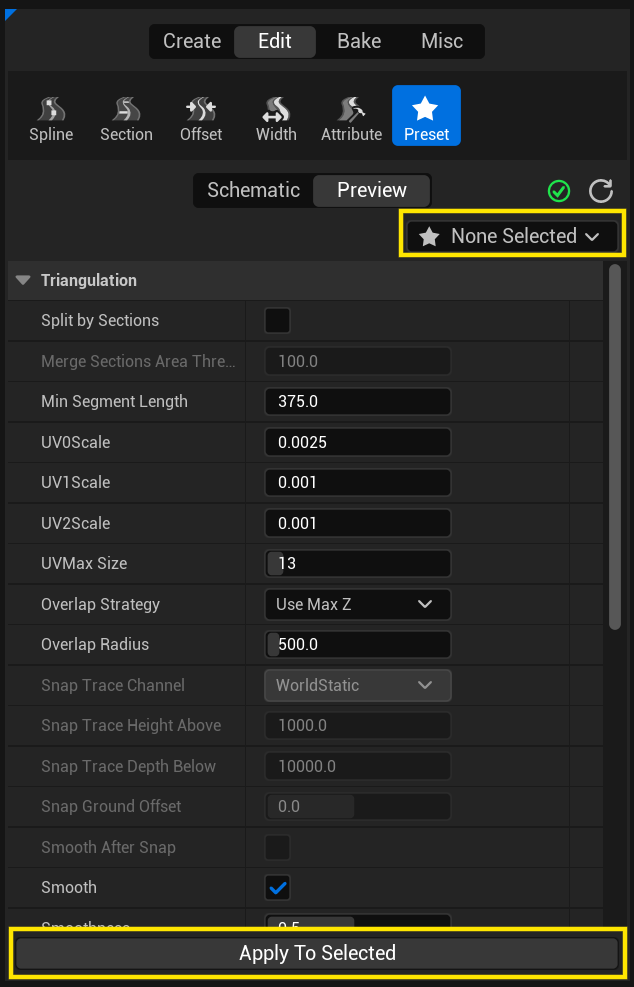
Task: Click the UV1Scale value field
Action: pos(358,482)
